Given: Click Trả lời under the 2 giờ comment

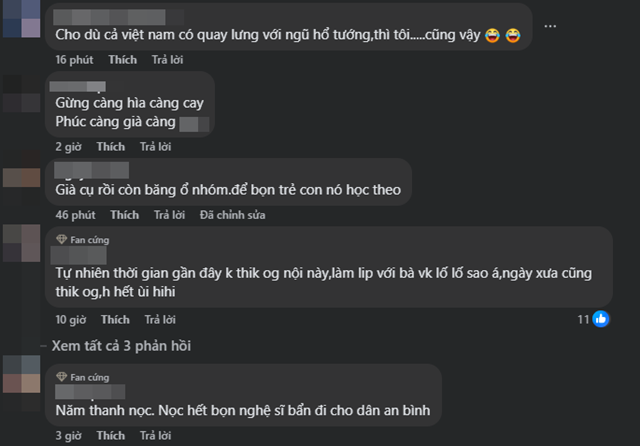Looking at the screenshot, I should [155, 146].
